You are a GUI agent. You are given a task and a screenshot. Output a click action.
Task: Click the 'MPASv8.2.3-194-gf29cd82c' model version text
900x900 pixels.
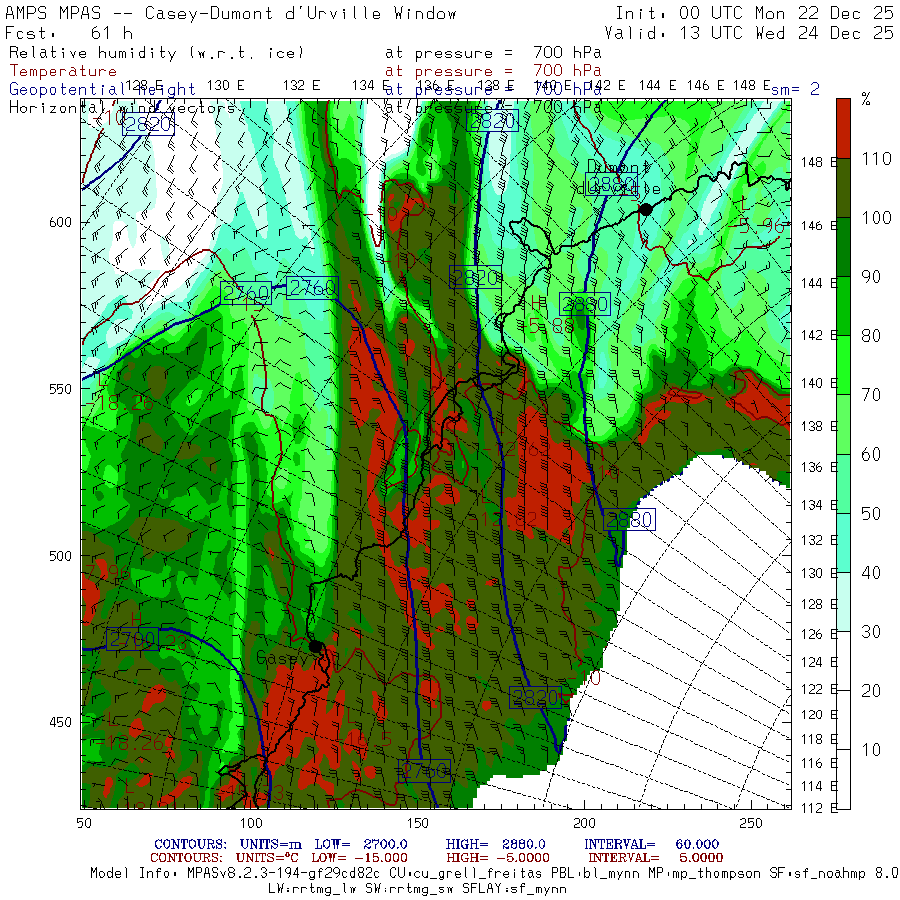284,873
